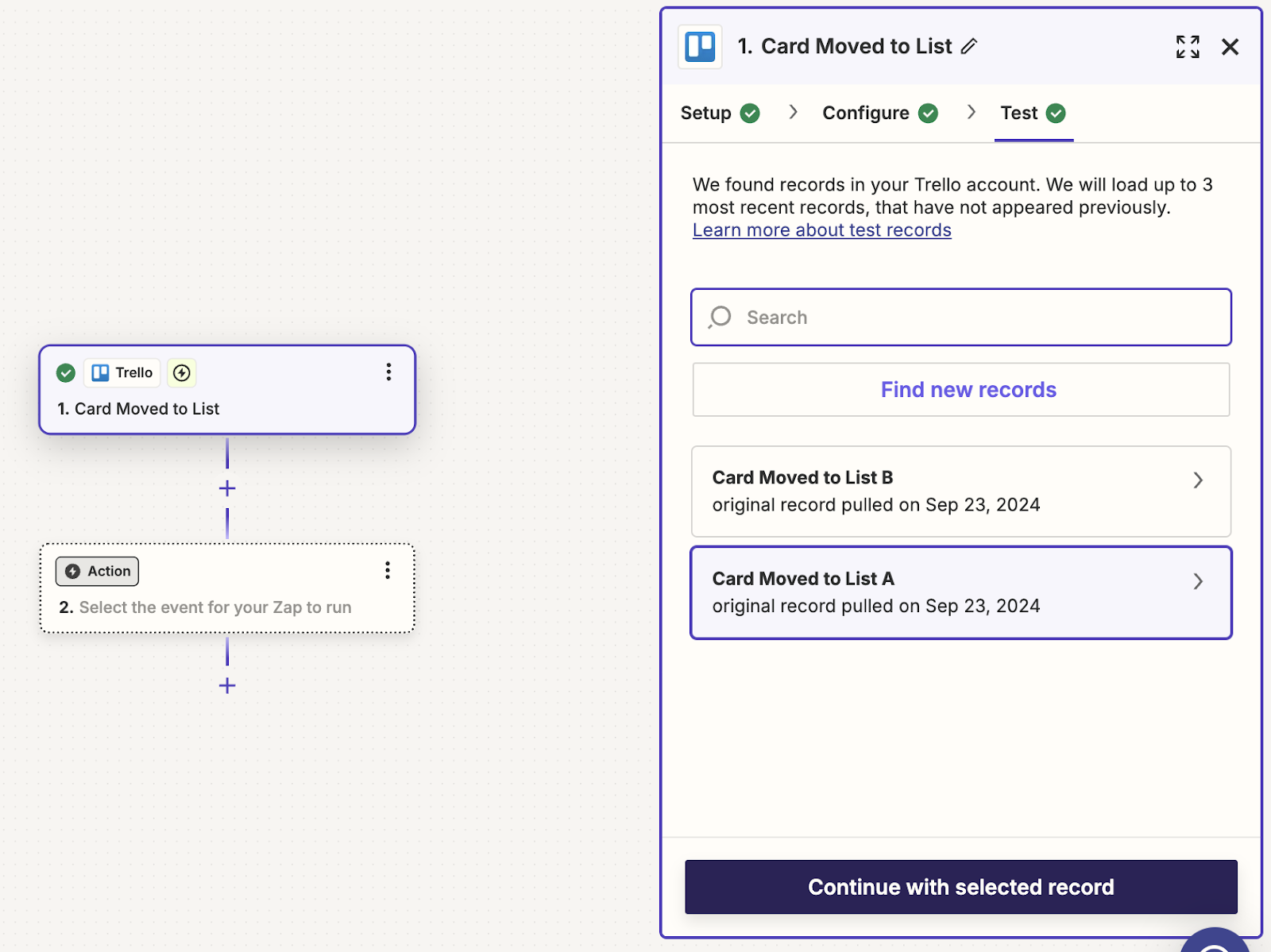The height and width of the screenshot is (952, 1271).
Task: Click the pencil icon to rename Card Moved to List
Action: (x=970, y=47)
